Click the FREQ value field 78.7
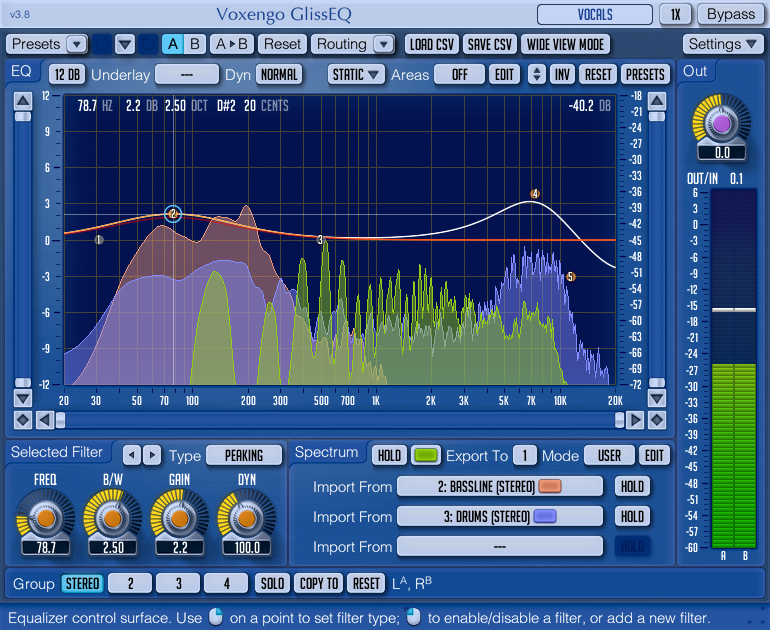 pyautogui.click(x=46, y=547)
